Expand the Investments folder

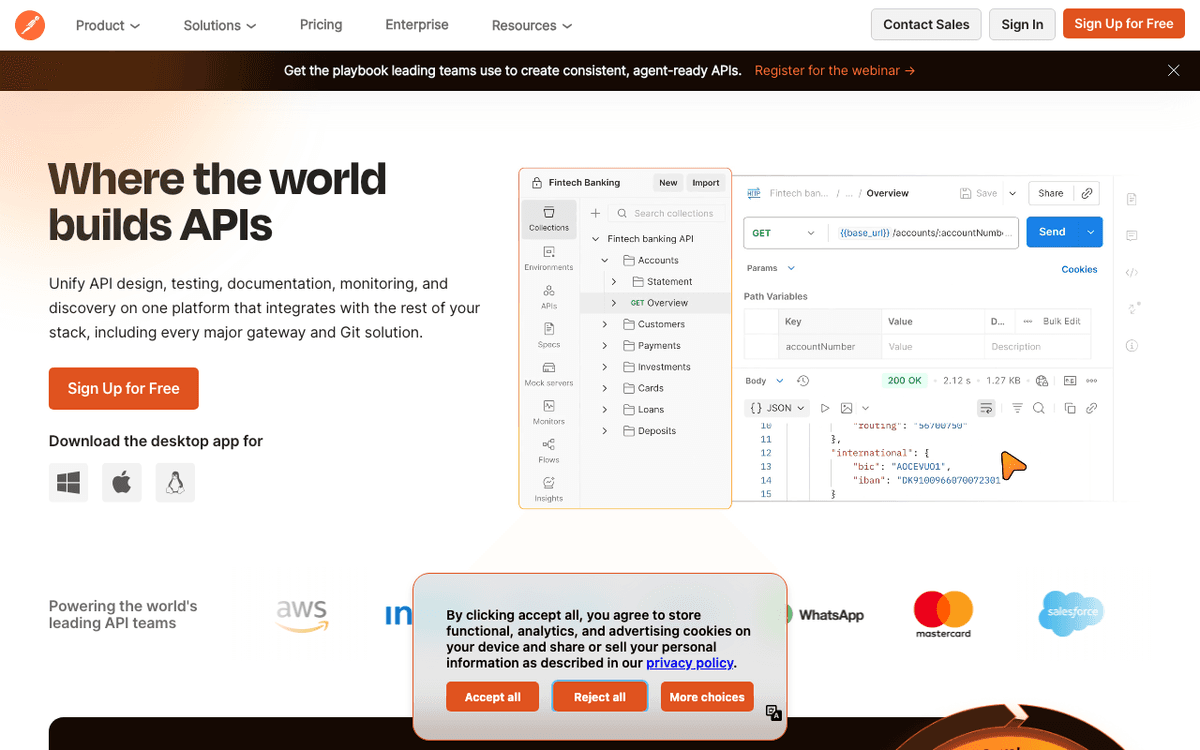[605, 367]
